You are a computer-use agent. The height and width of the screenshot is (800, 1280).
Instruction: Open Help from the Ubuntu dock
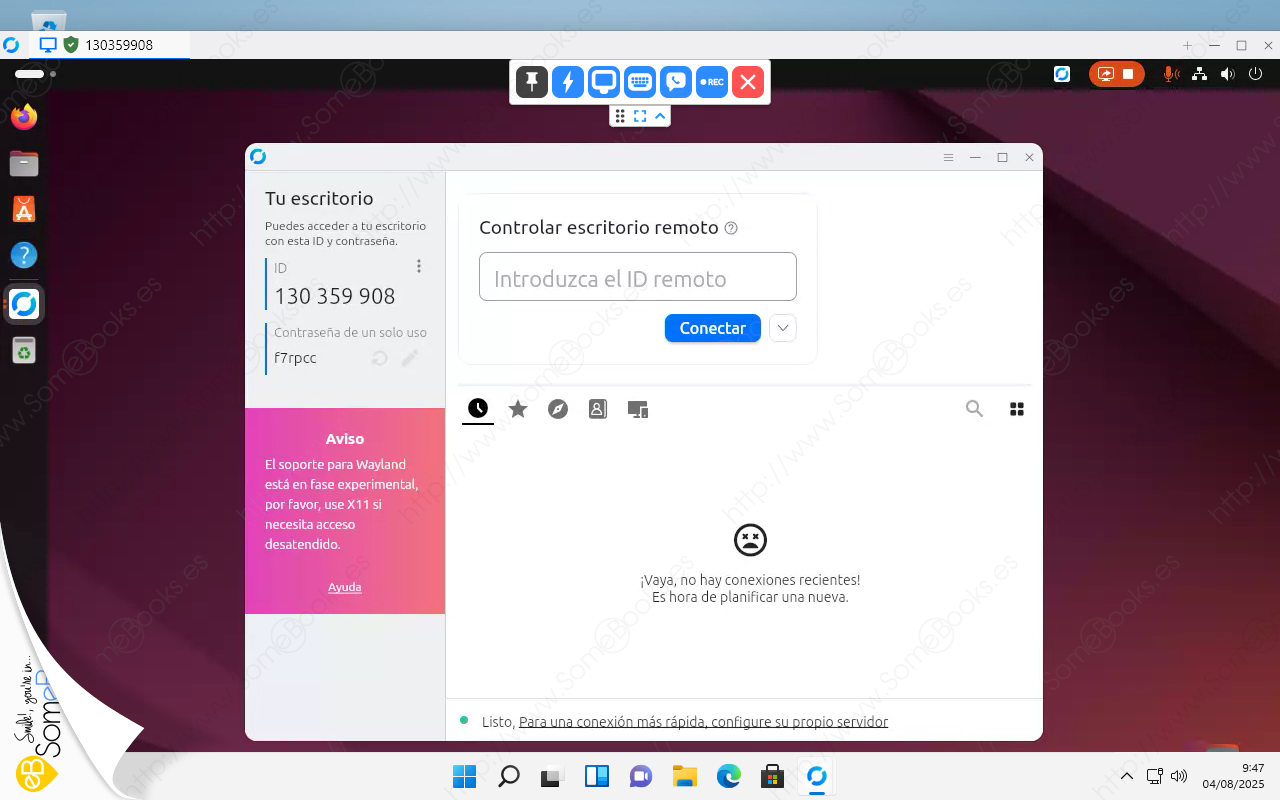[24, 255]
